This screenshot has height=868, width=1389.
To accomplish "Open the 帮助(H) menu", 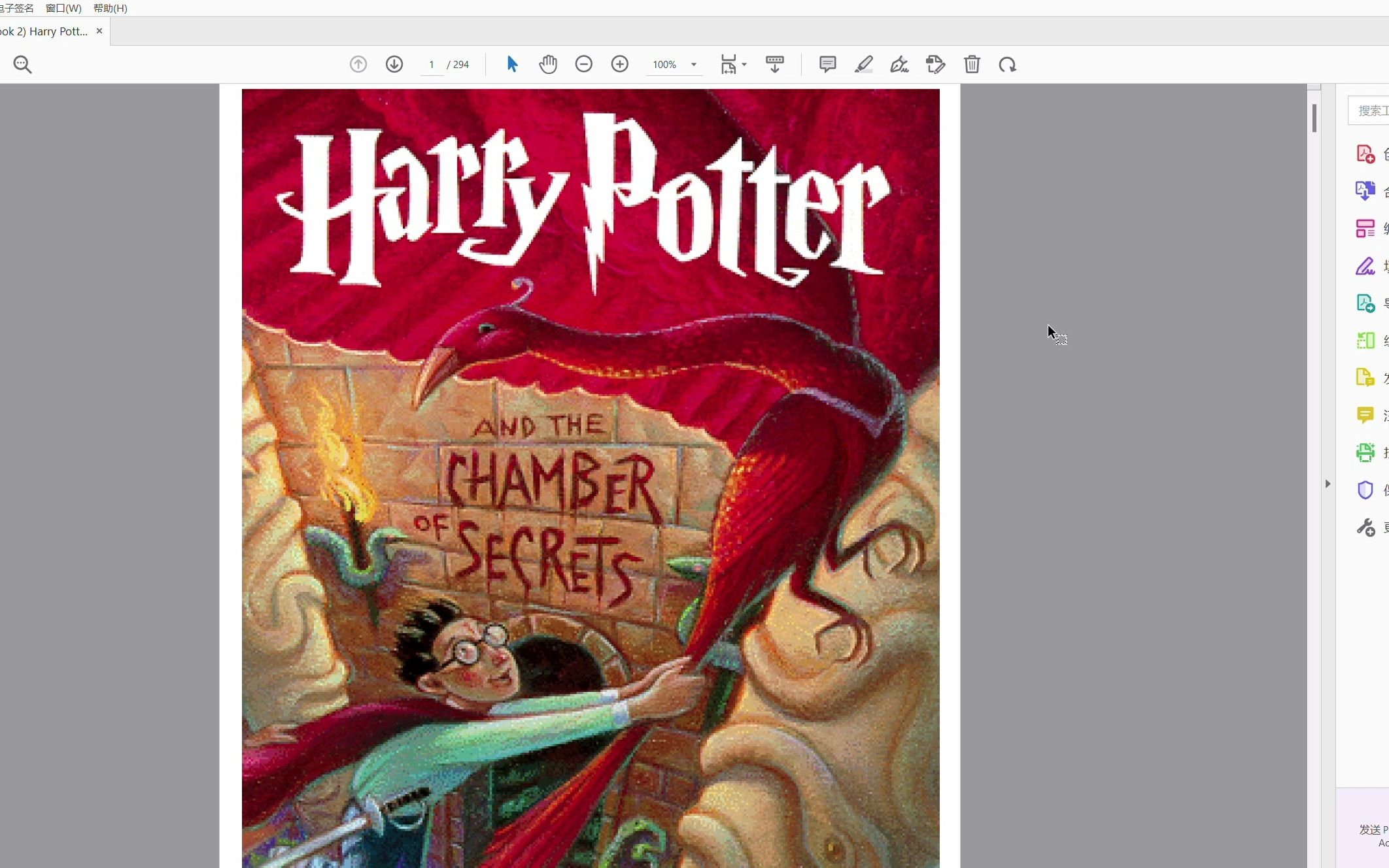I will click(110, 8).
